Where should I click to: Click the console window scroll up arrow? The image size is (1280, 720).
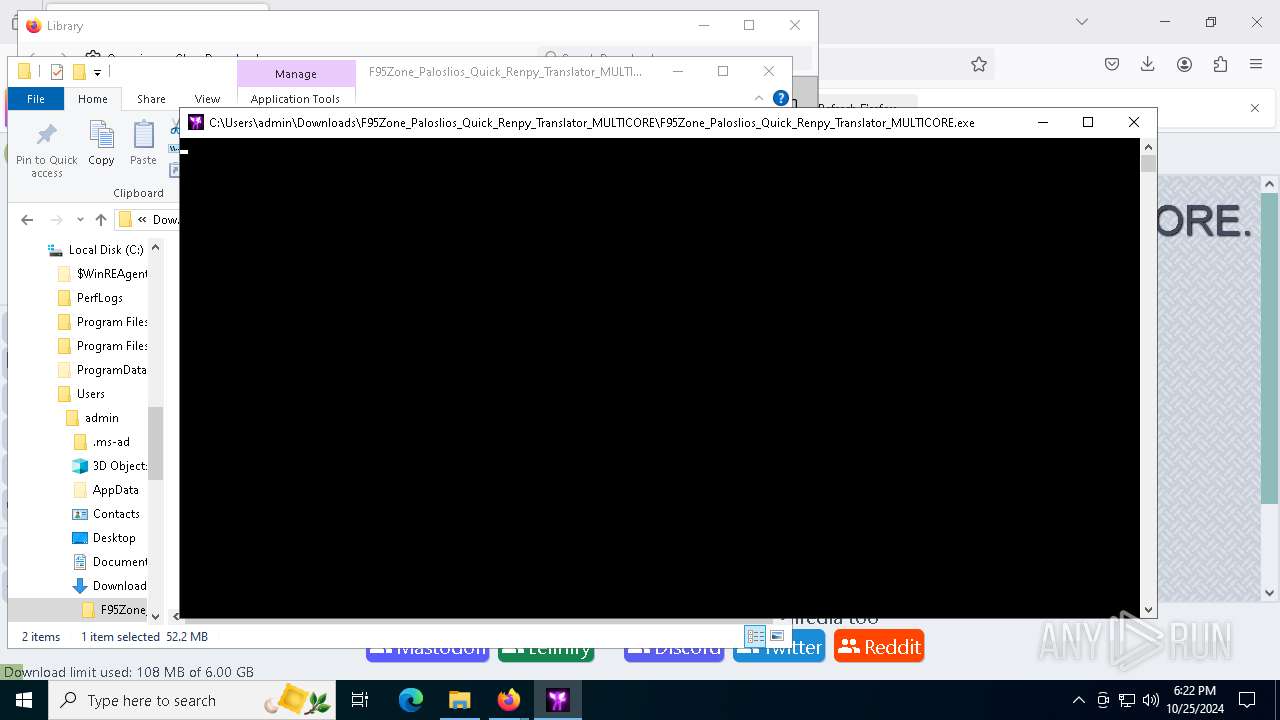pos(1148,146)
